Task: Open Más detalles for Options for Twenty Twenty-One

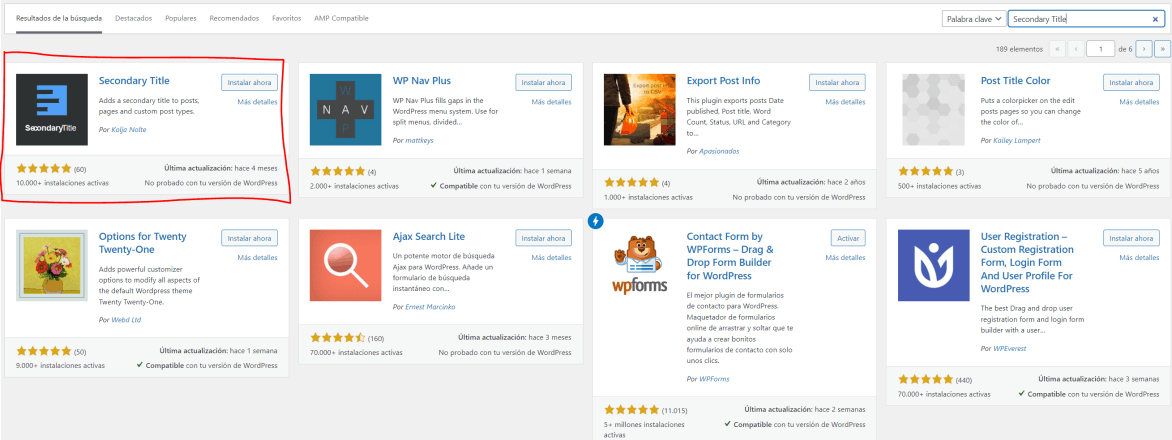Action: [x=257, y=258]
